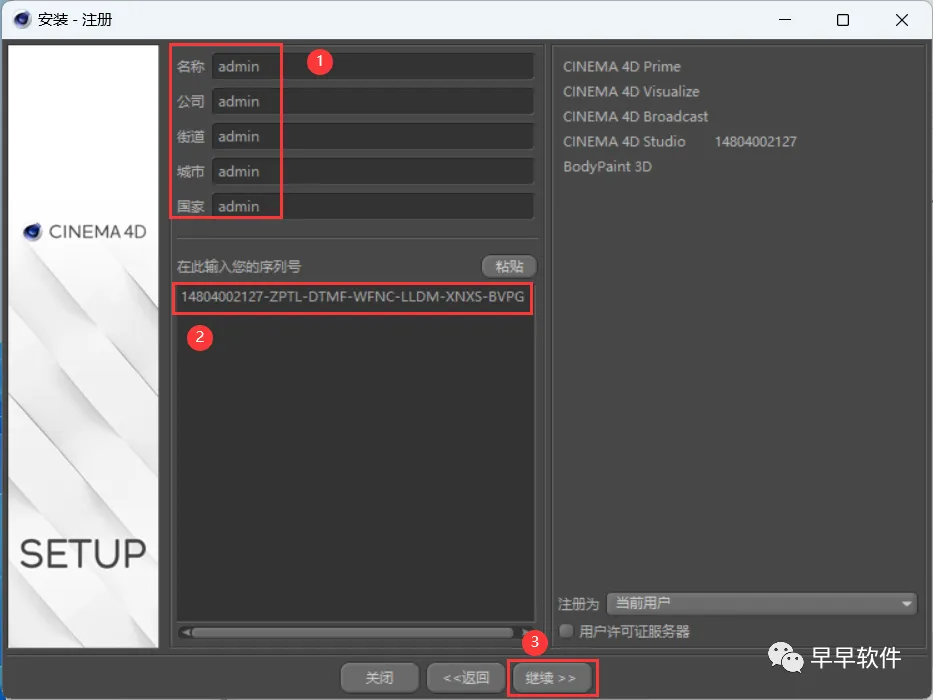Viewport: 933px width, 700px height.
Task: Select CINEMA 4D Studio entry
Action: tap(624, 142)
